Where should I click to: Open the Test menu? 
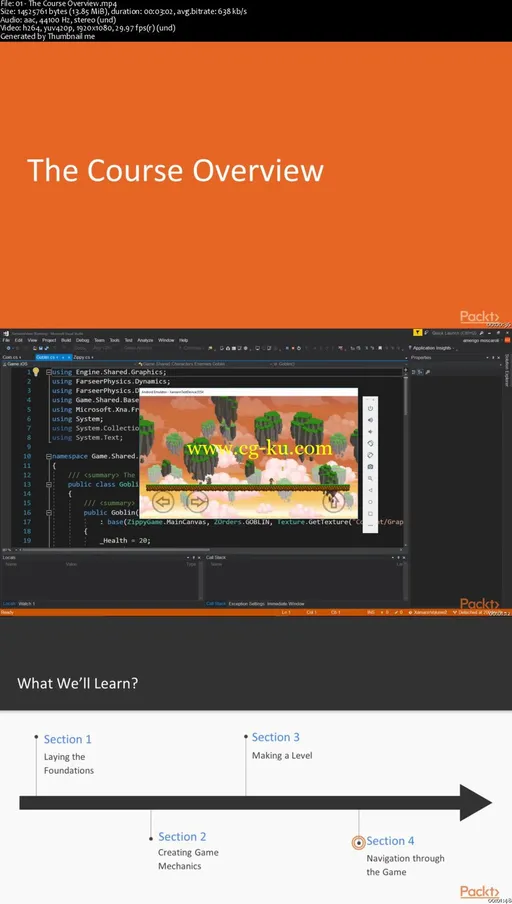129,340
